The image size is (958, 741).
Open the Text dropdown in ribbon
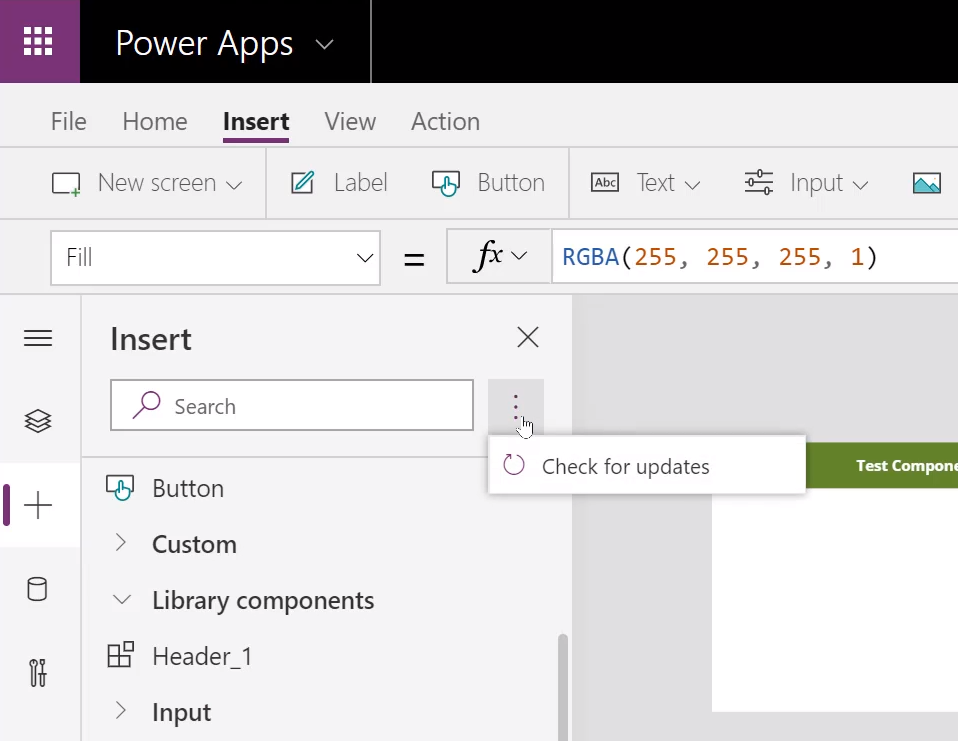coord(645,183)
